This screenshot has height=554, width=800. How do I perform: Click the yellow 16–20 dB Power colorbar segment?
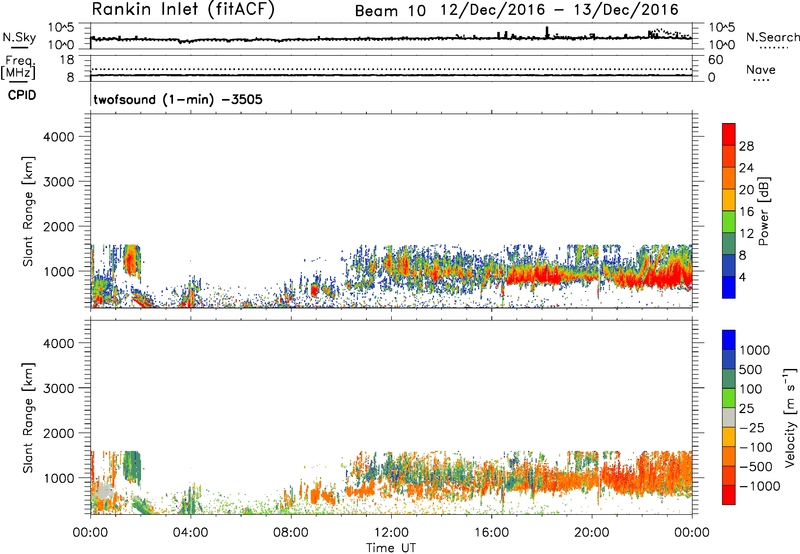(x=729, y=200)
